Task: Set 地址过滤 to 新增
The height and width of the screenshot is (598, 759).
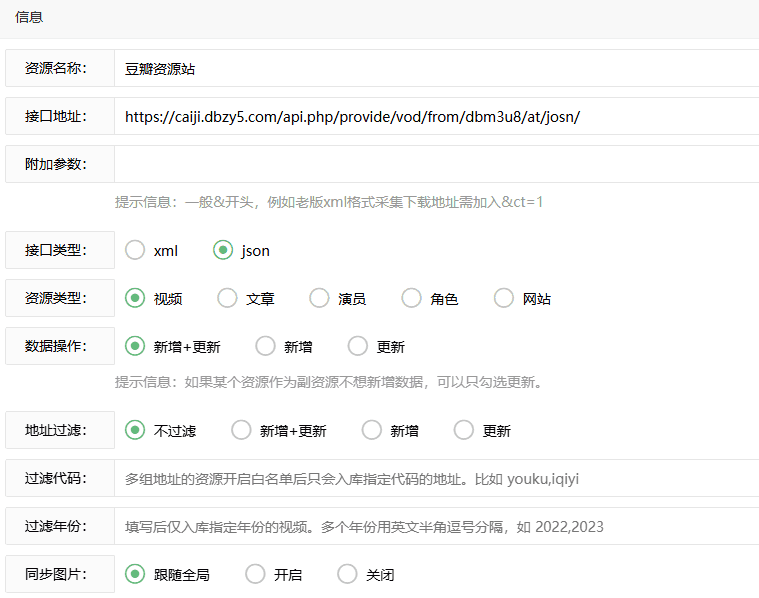Action: click(x=372, y=431)
